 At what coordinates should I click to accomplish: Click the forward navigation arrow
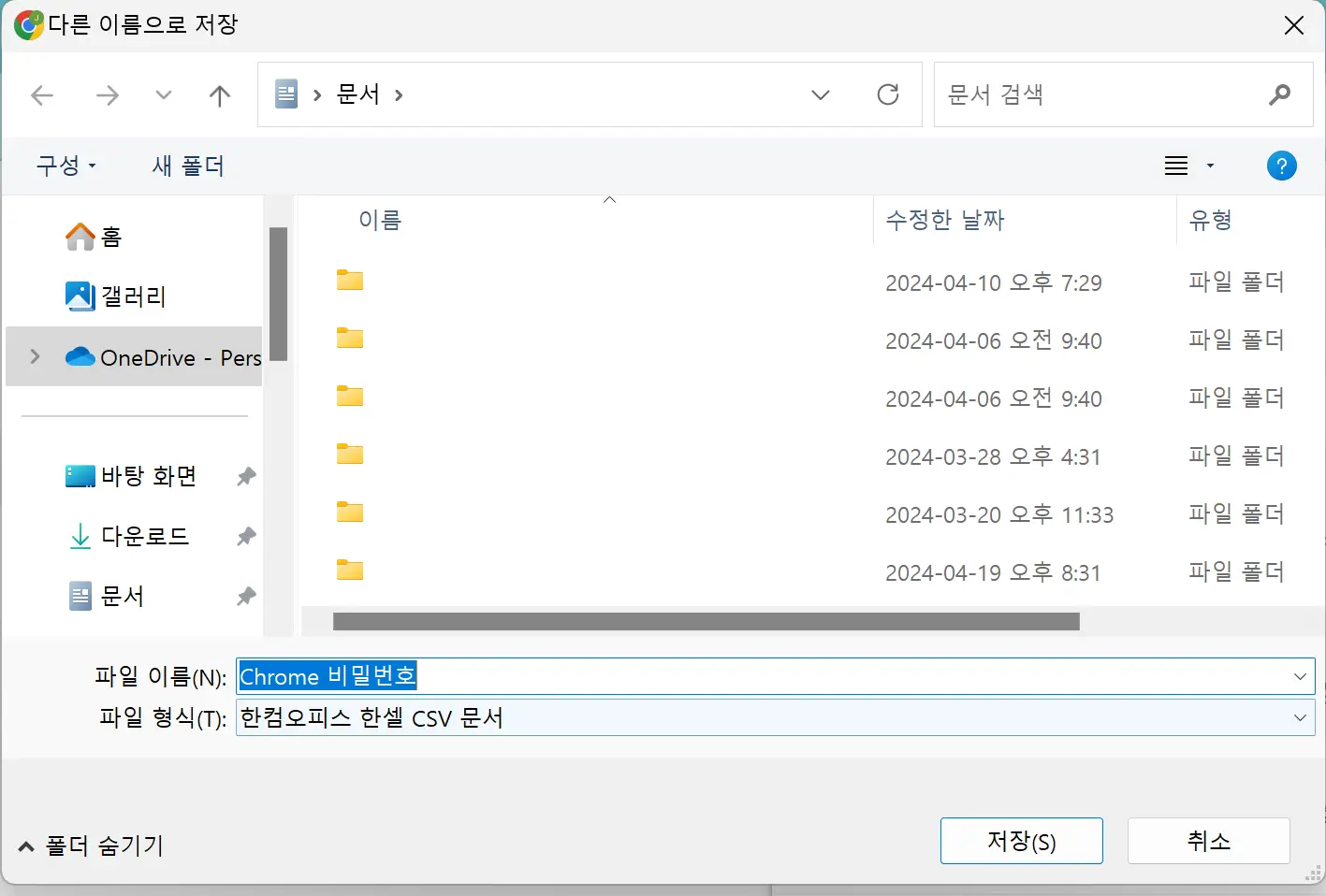108,95
